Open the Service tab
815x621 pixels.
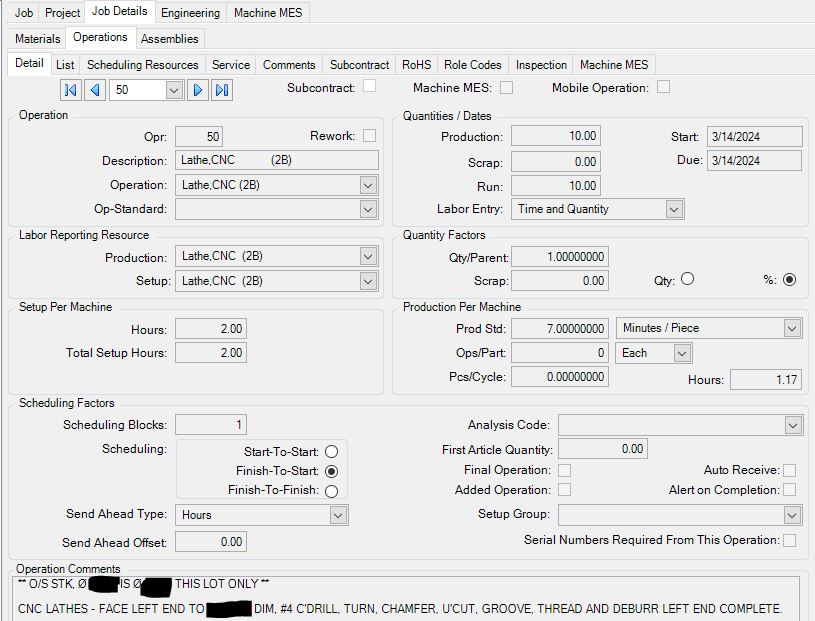231,64
